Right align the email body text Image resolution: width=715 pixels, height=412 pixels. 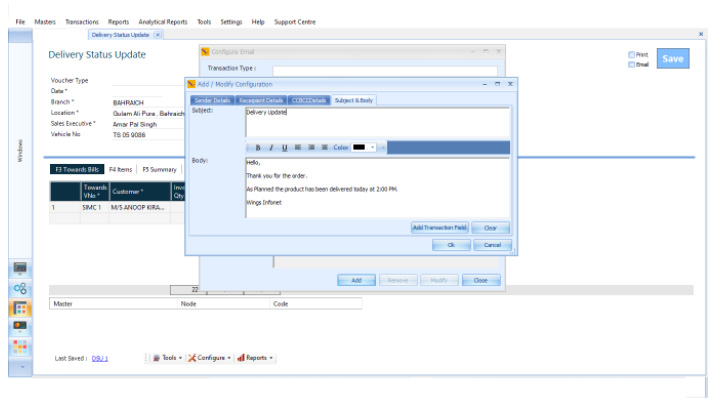[x=324, y=147]
